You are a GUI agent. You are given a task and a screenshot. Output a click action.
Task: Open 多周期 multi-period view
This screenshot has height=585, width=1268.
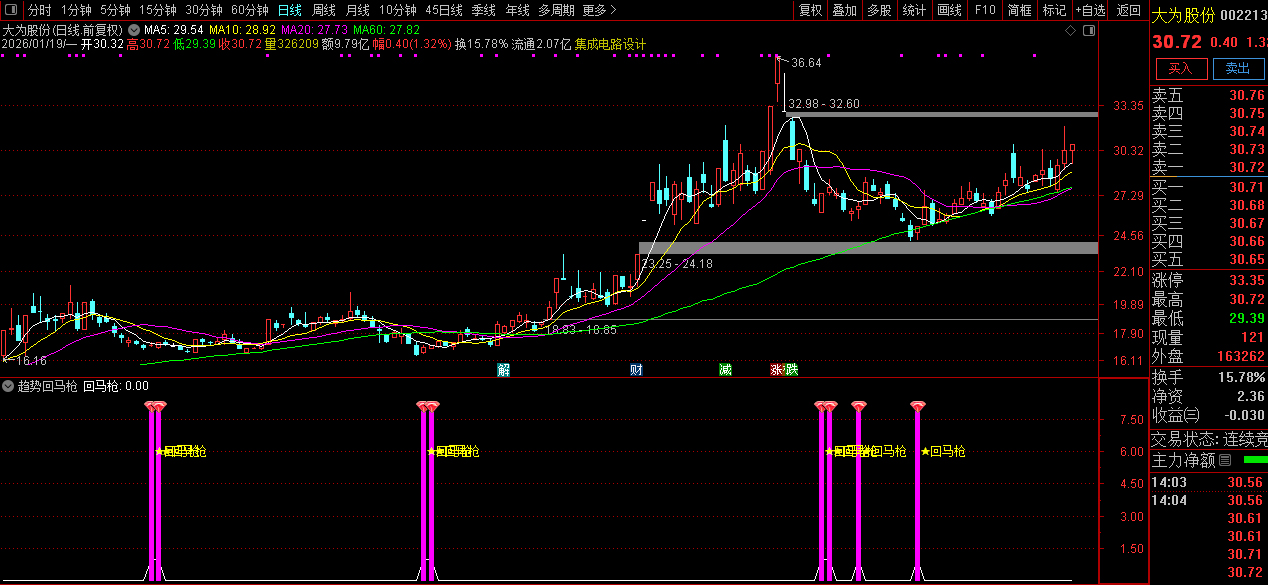point(556,10)
